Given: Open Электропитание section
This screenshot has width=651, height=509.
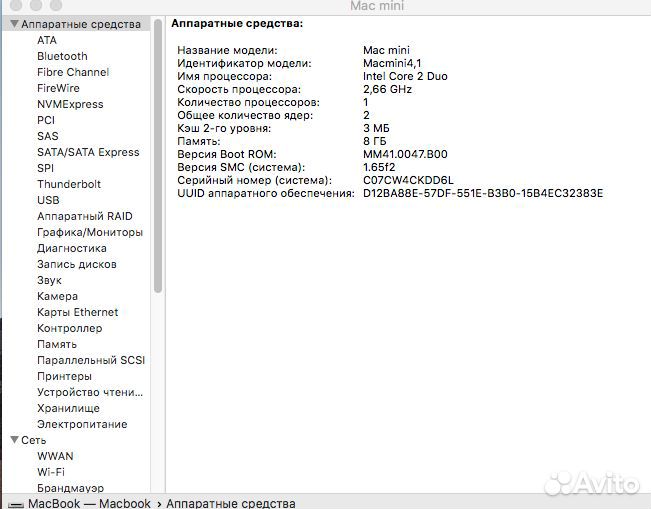Looking at the screenshot, I should click(x=82, y=424).
